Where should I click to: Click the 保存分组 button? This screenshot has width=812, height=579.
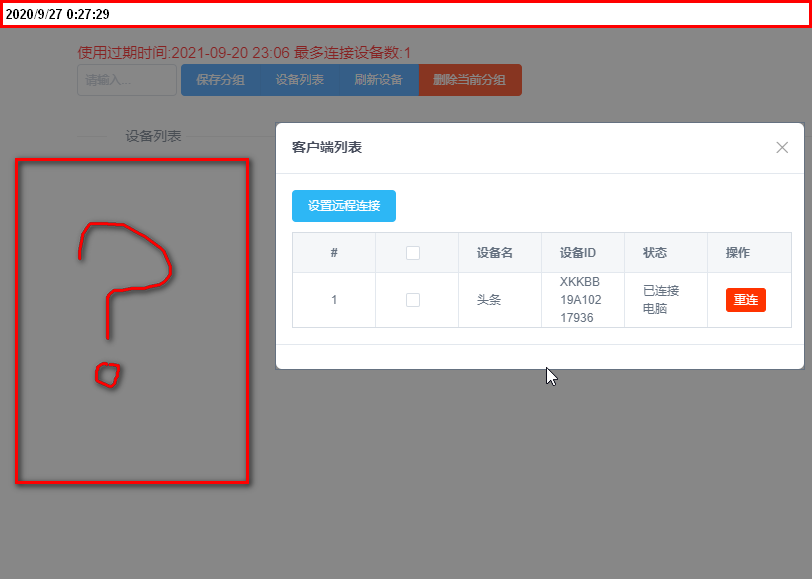tap(221, 80)
